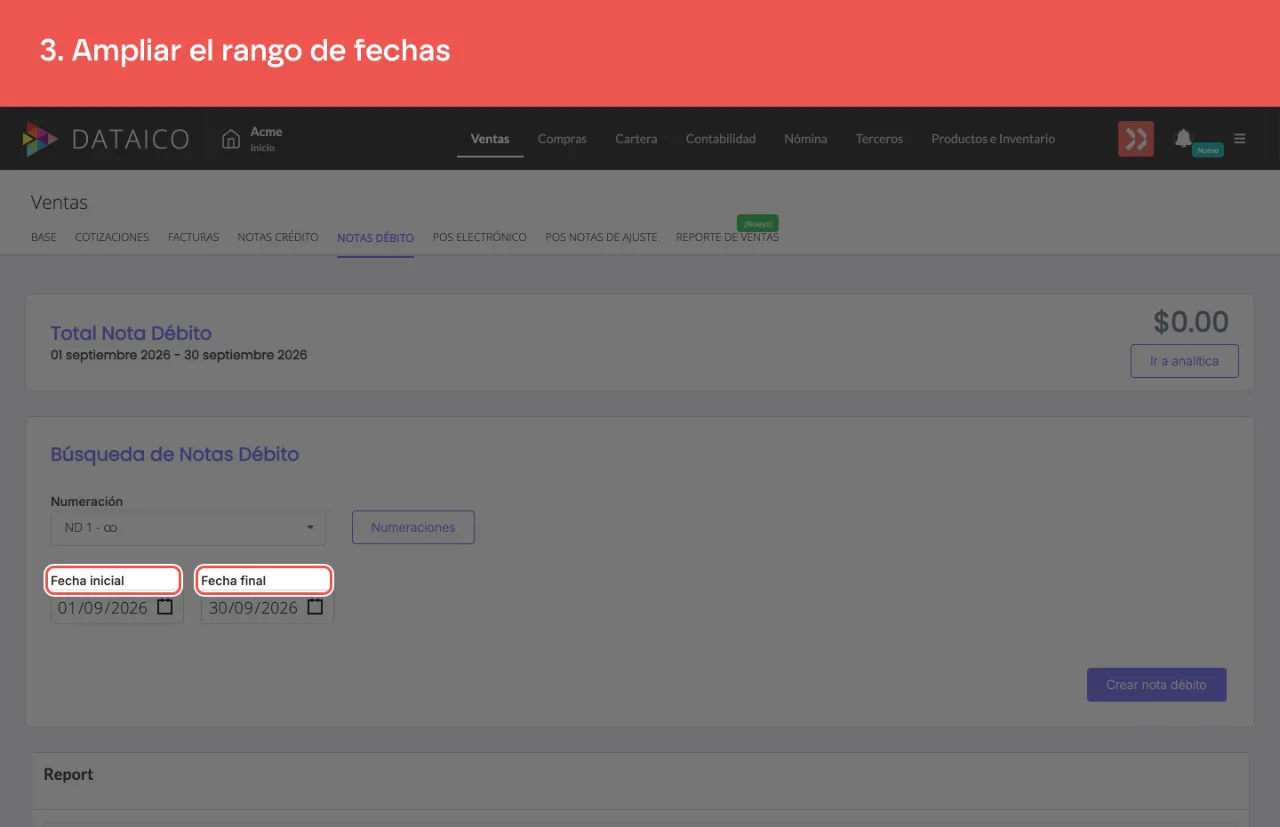1280x827 pixels.
Task: Click the Total Nota Débito heading
Action: tap(131, 333)
